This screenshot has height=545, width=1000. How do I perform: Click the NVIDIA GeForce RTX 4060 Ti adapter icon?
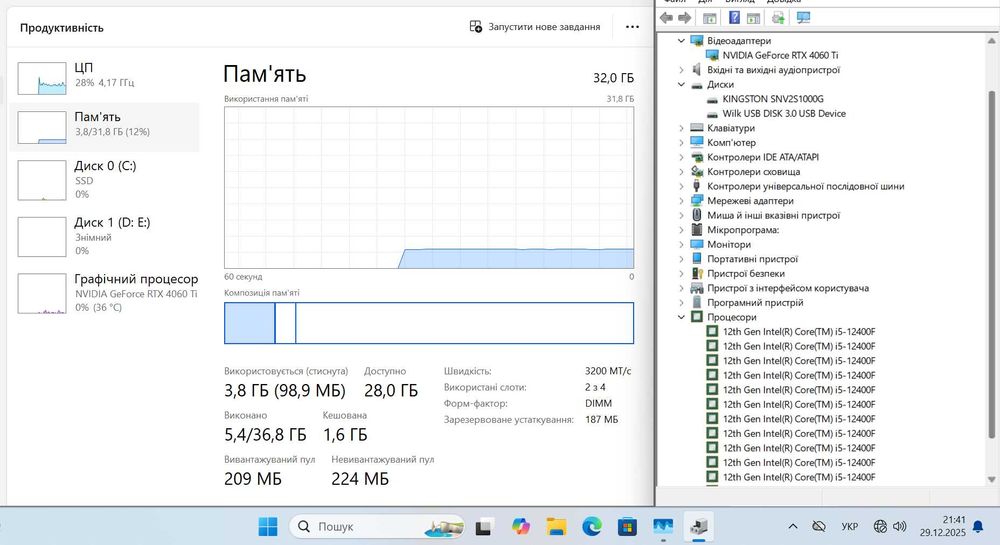click(x=712, y=55)
